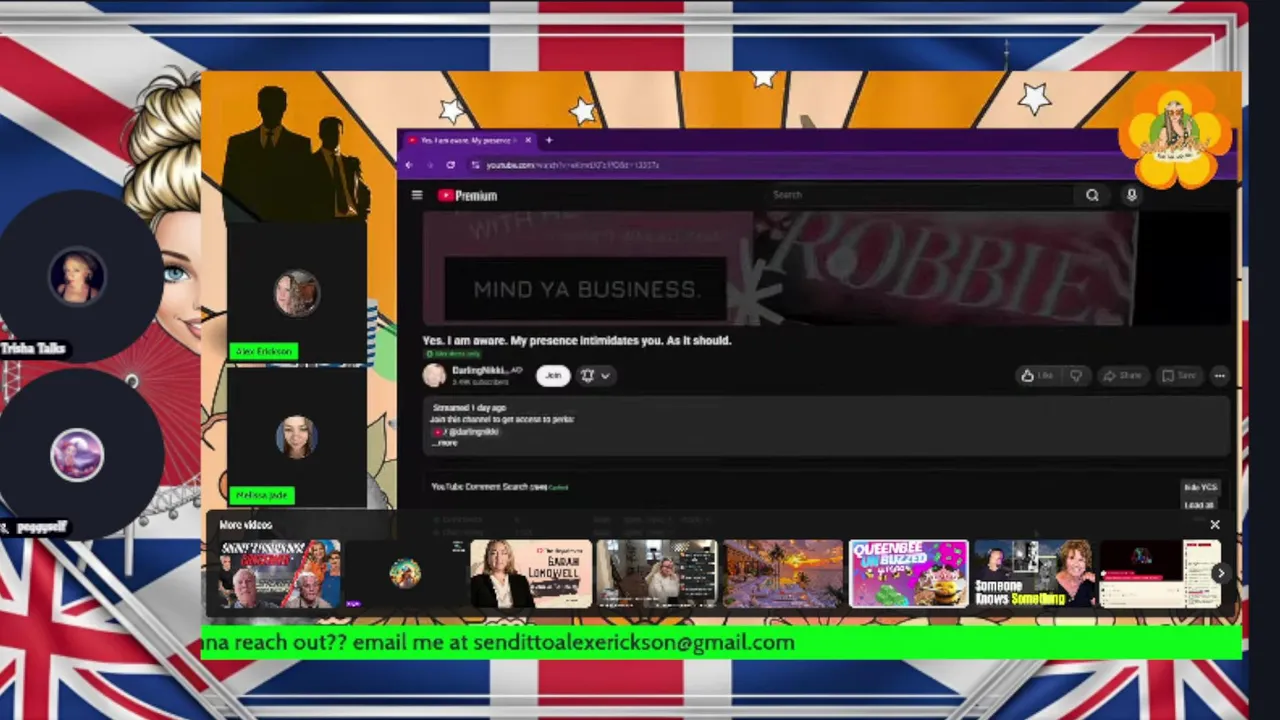Close the 'Yes. I am aware' browser tab
1280x720 pixels.
tap(528, 140)
